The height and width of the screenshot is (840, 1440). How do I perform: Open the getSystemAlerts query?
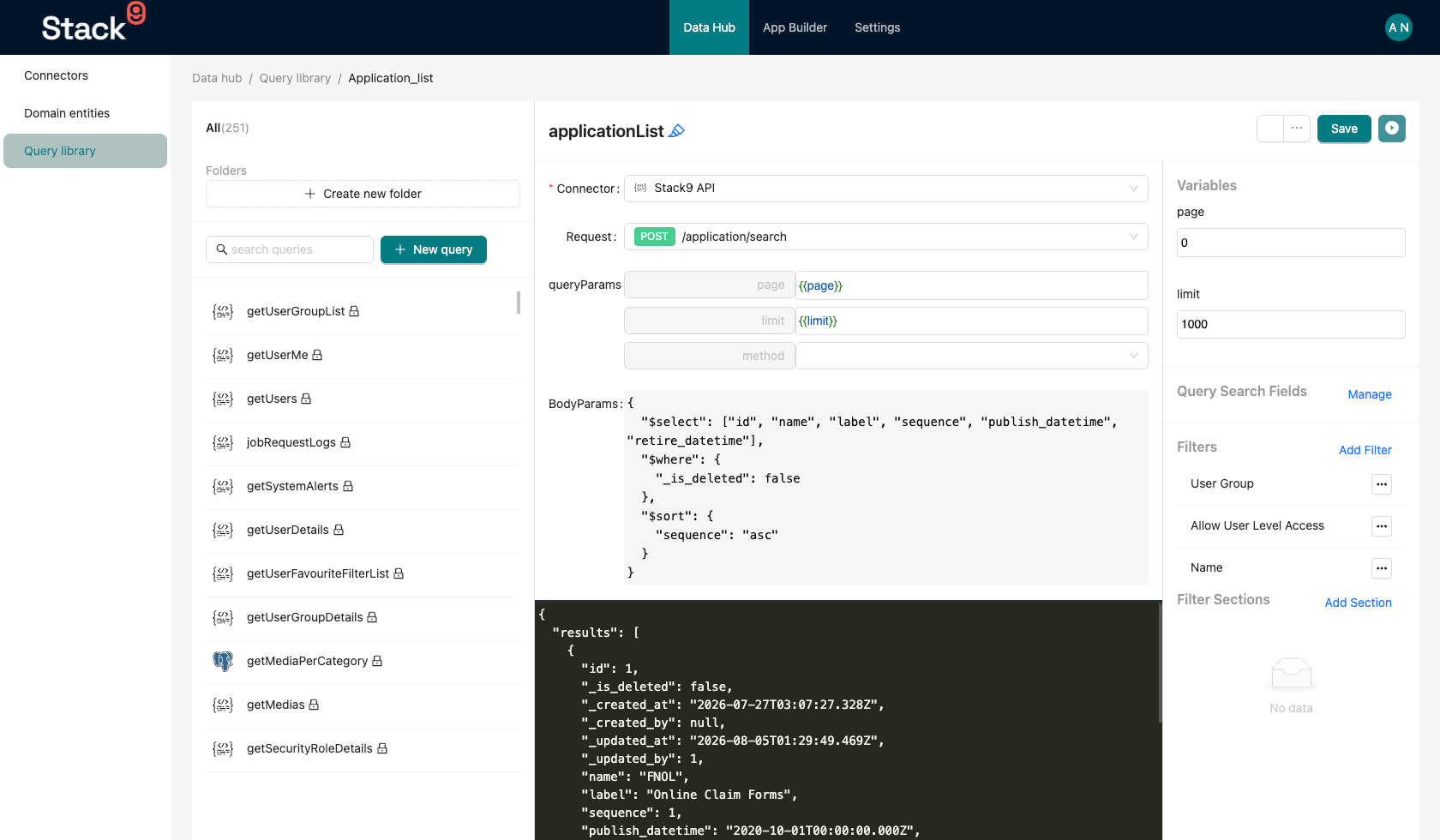point(363,486)
